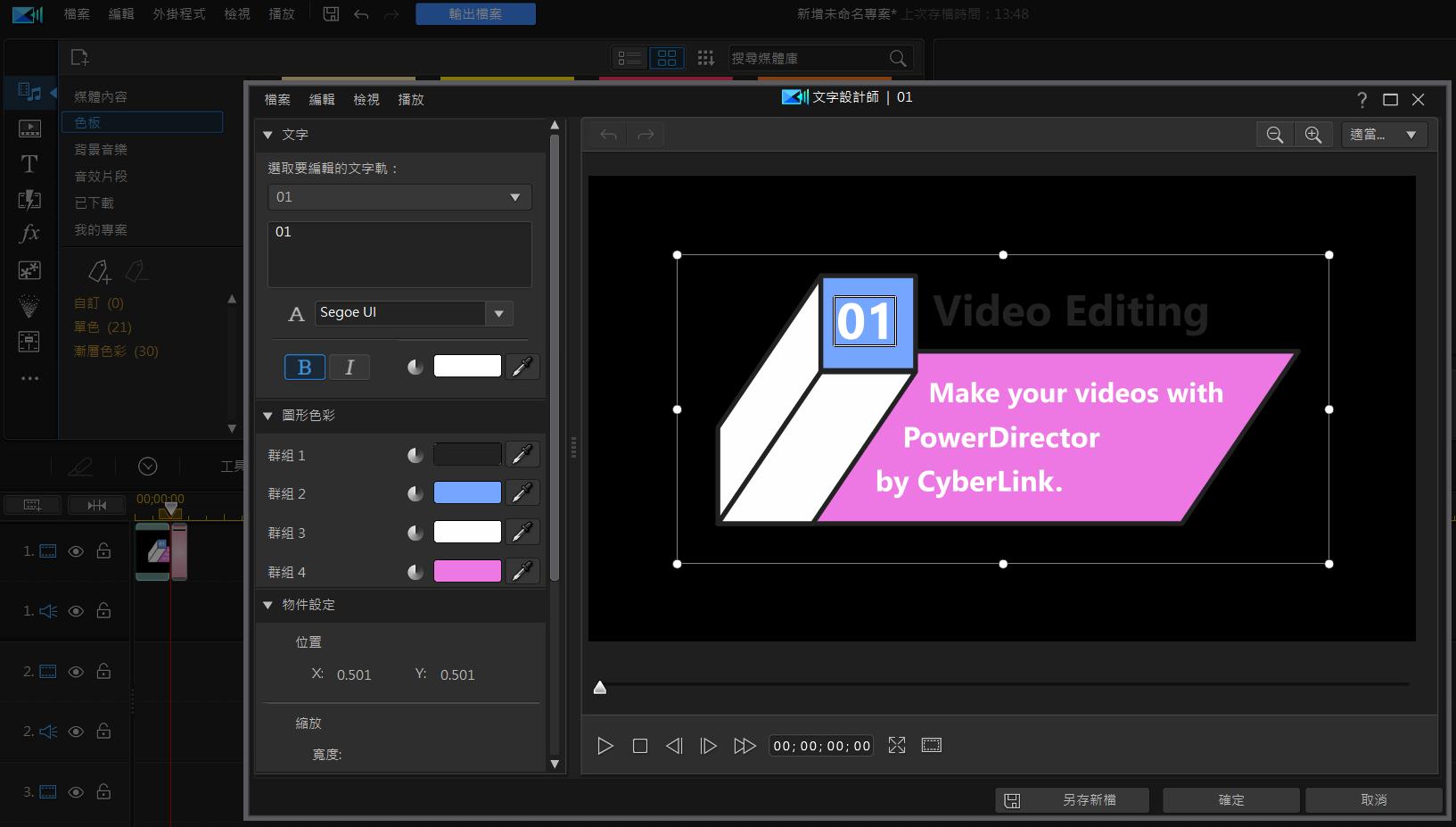Image resolution: width=1456 pixels, height=827 pixels.
Task: Toggle Italic text formatting
Action: coord(350,367)
